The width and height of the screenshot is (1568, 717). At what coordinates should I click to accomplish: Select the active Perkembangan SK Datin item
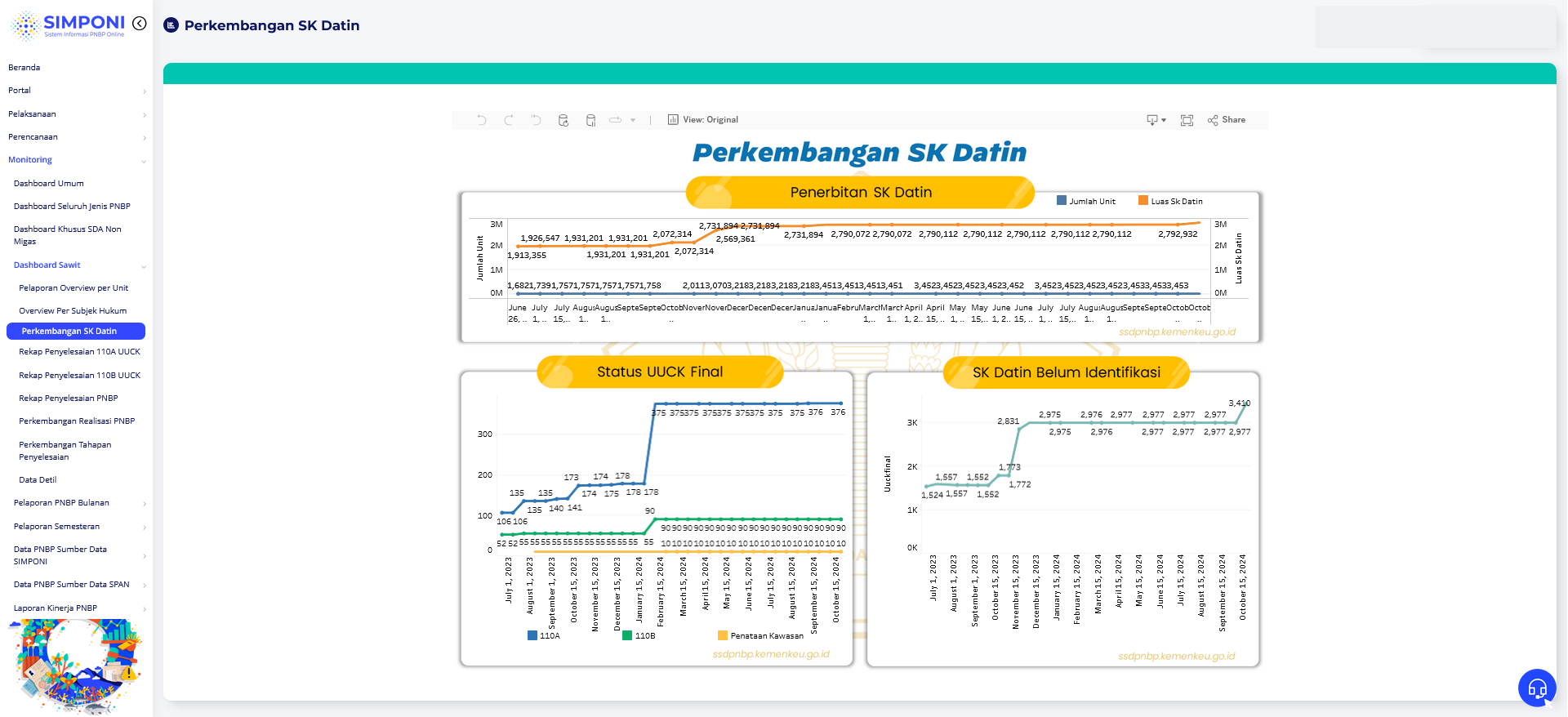76,332
